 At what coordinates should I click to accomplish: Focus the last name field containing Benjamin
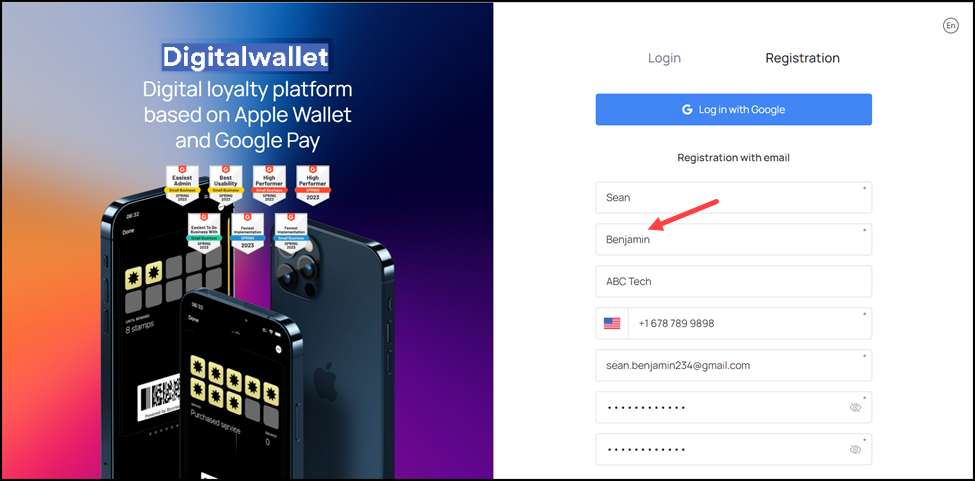tap(734, 239)
